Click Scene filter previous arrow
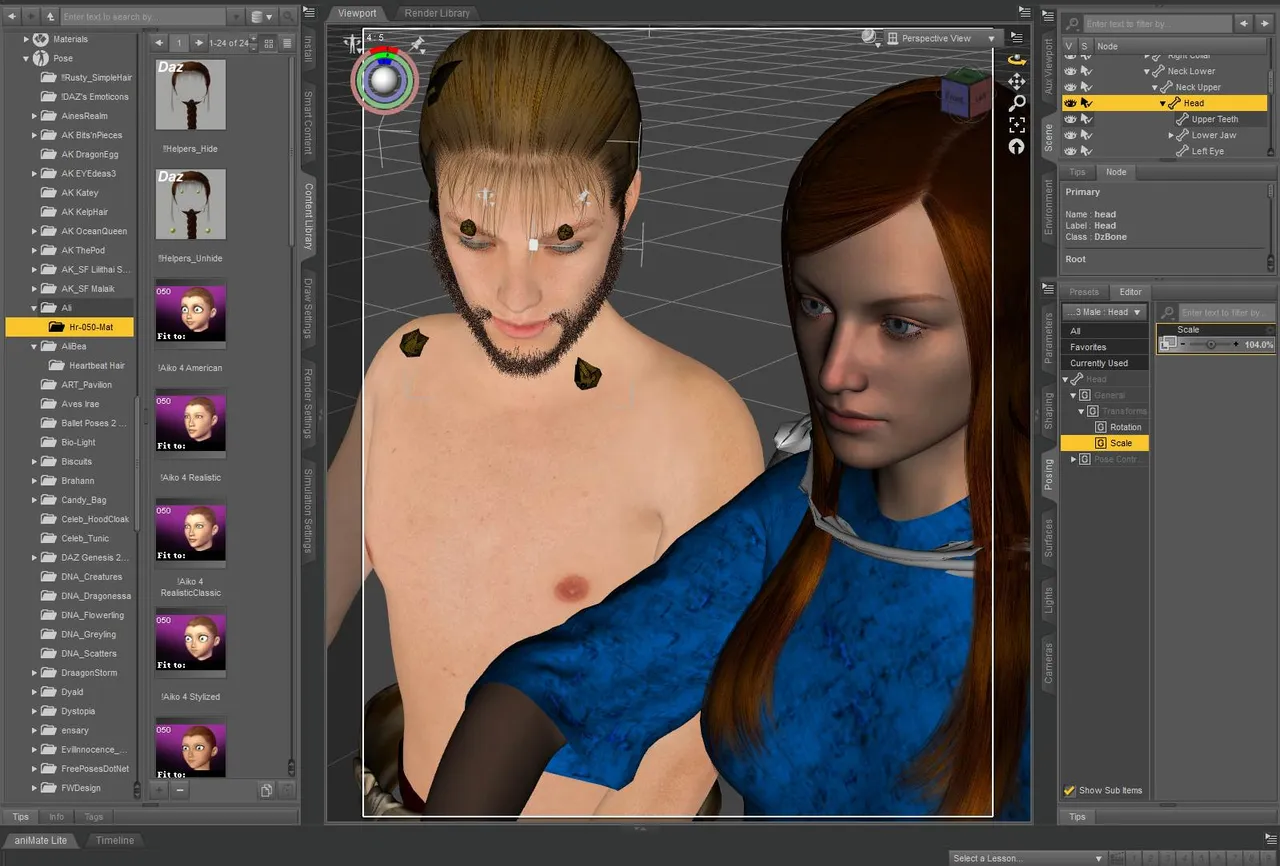Screen dimensions: 1280x866 1243,23
